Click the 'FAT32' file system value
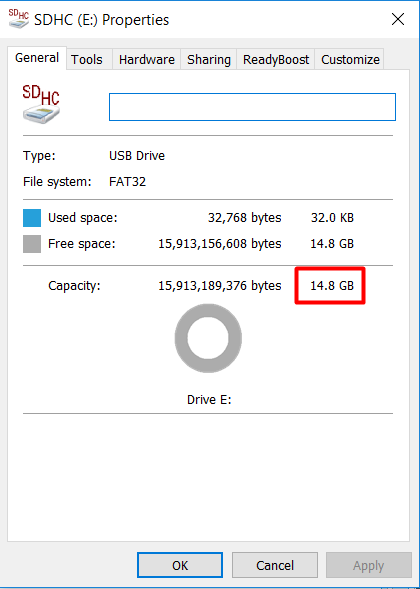Screen dimensions: 420x589 point(127,182)
